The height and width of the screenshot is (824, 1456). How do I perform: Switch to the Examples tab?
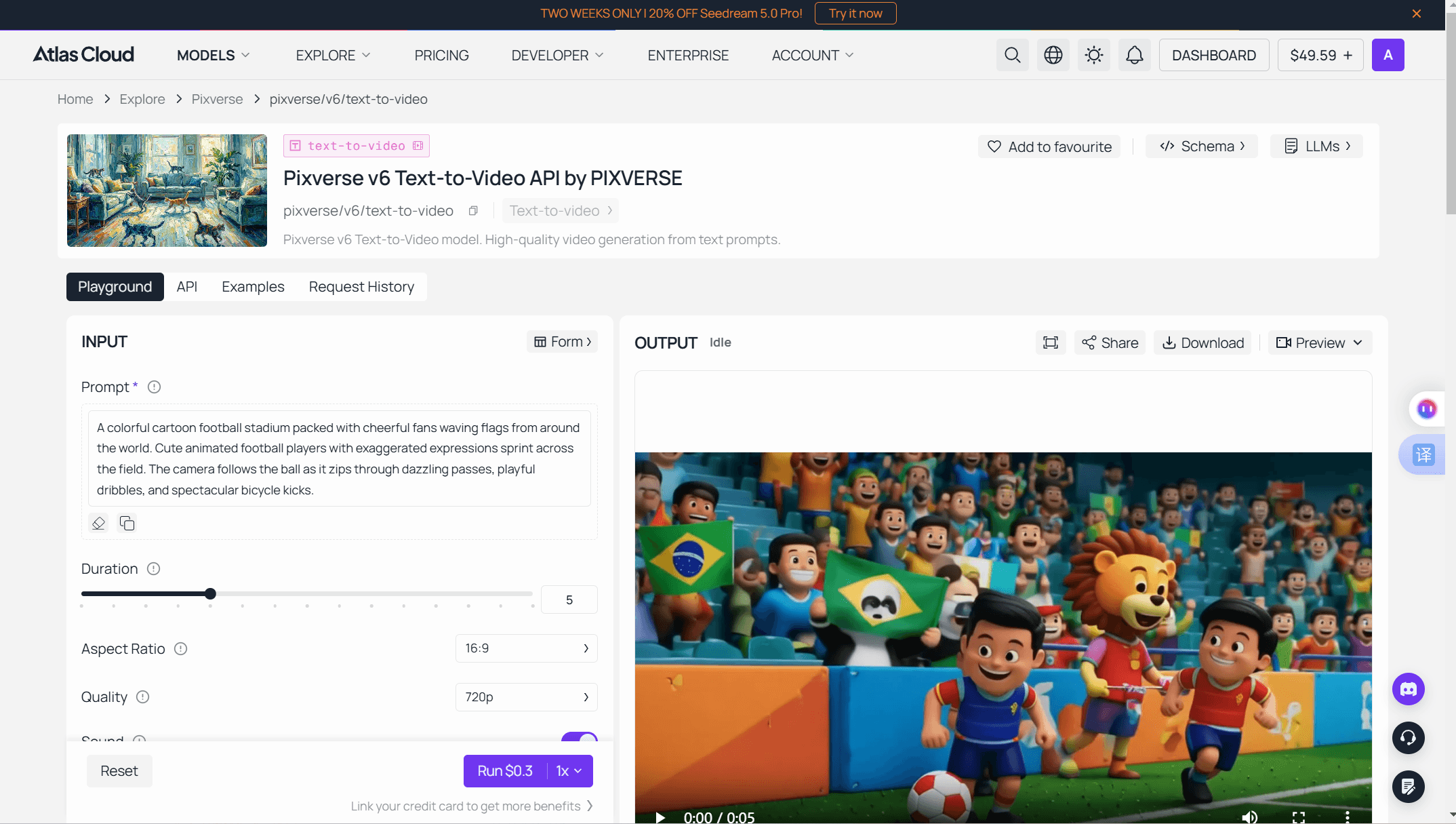click(x=253, y=287)
